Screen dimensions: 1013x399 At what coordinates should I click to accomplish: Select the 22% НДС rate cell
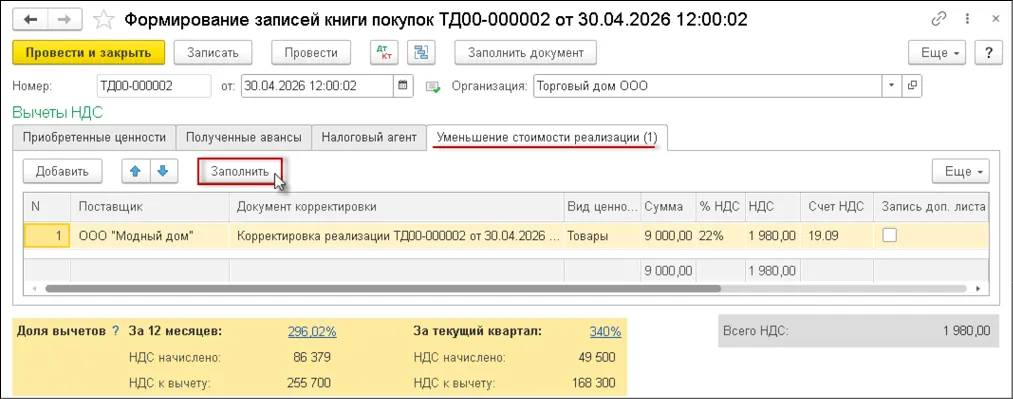(720, 236)
